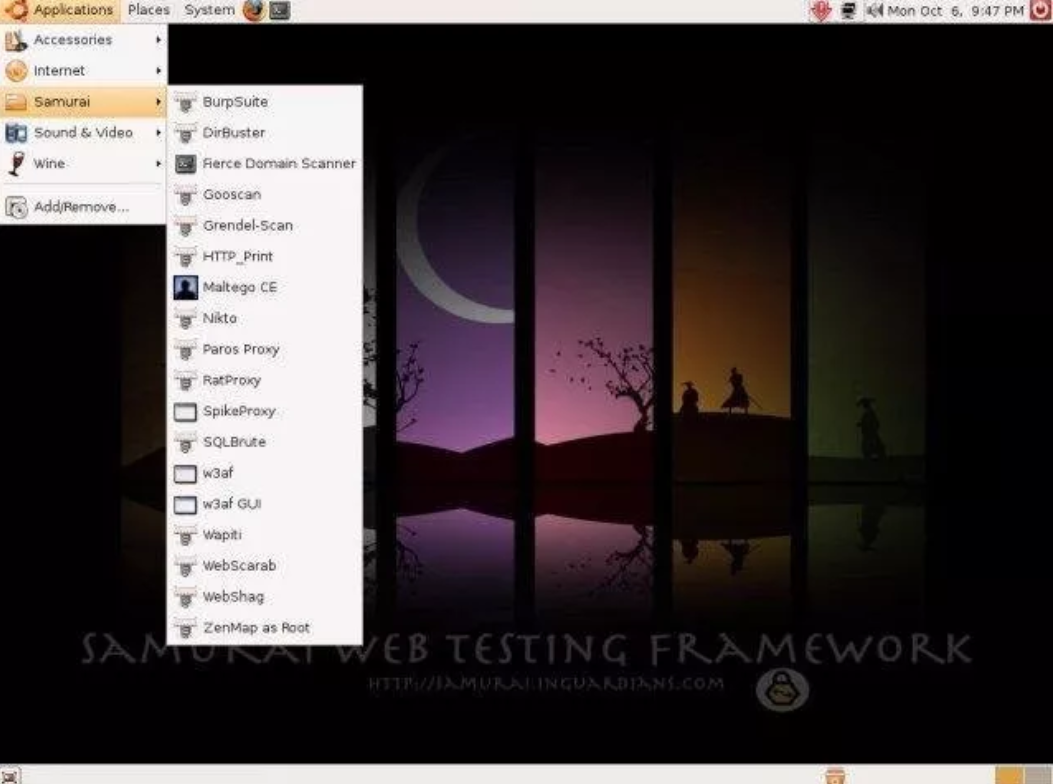Click the Paros Proxy icon
The width and height of the screenshot is (1053, 784).
(185, 350)
